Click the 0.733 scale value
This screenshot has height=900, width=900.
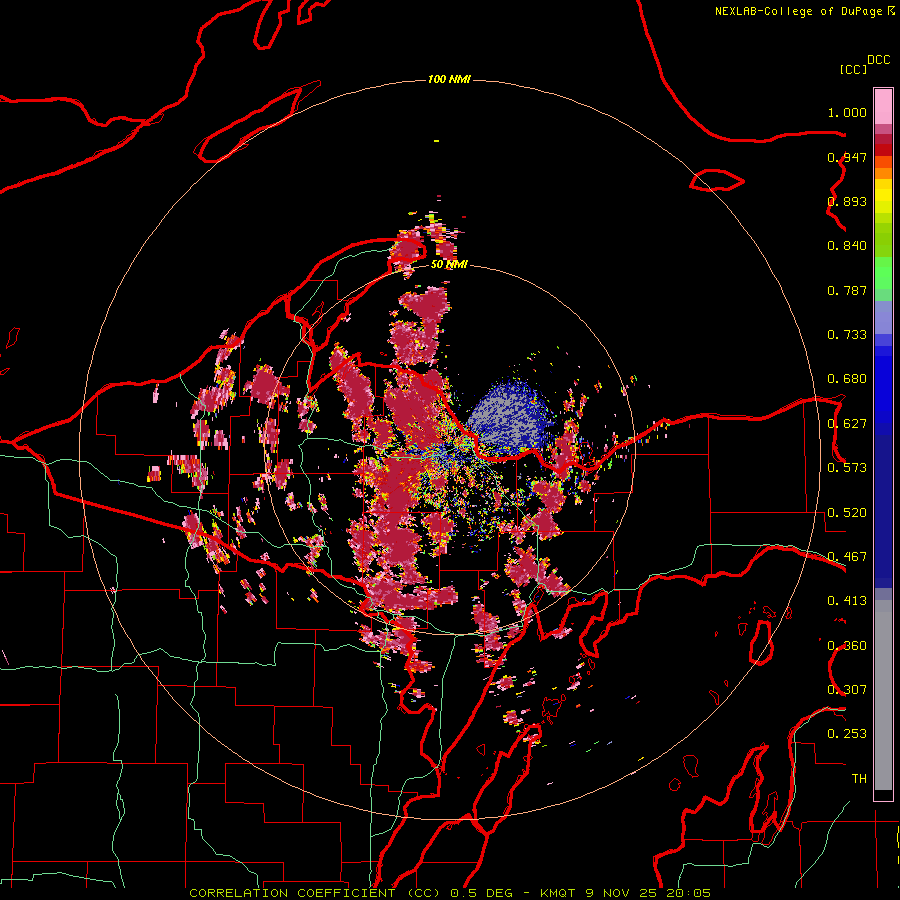point(847,335)
